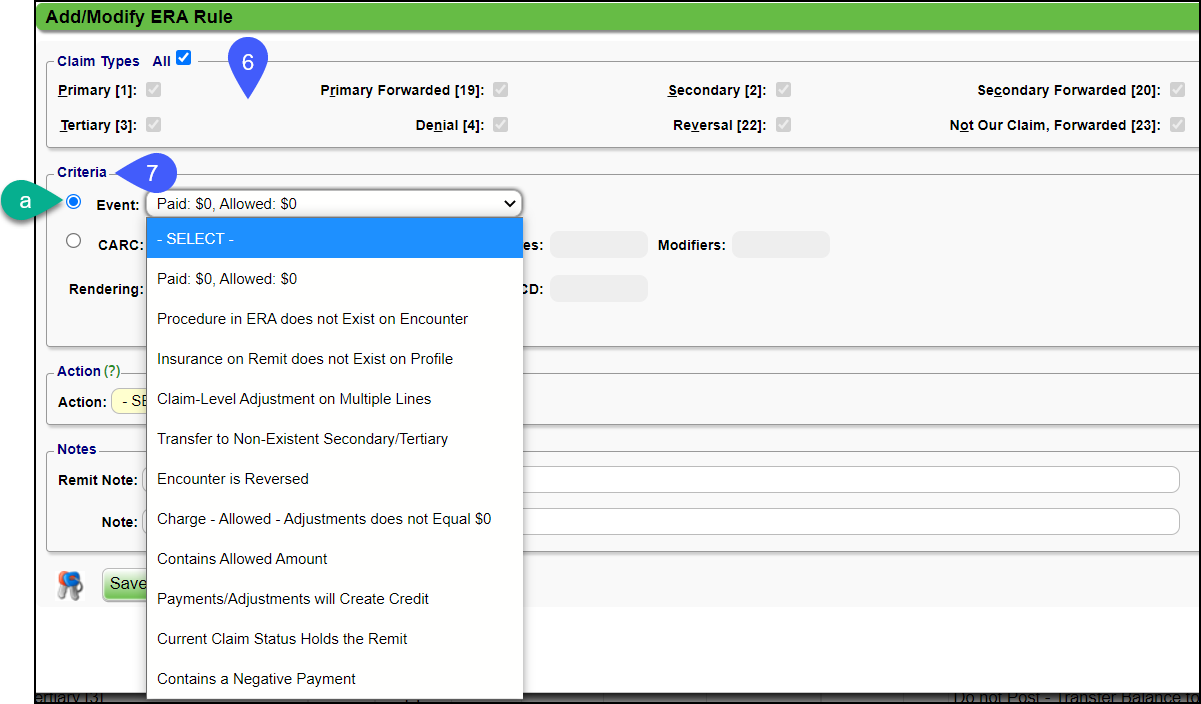Toggle the Secondary [2] checkbox
Viewport: 1201px width, 704px height.
(783, 89)
